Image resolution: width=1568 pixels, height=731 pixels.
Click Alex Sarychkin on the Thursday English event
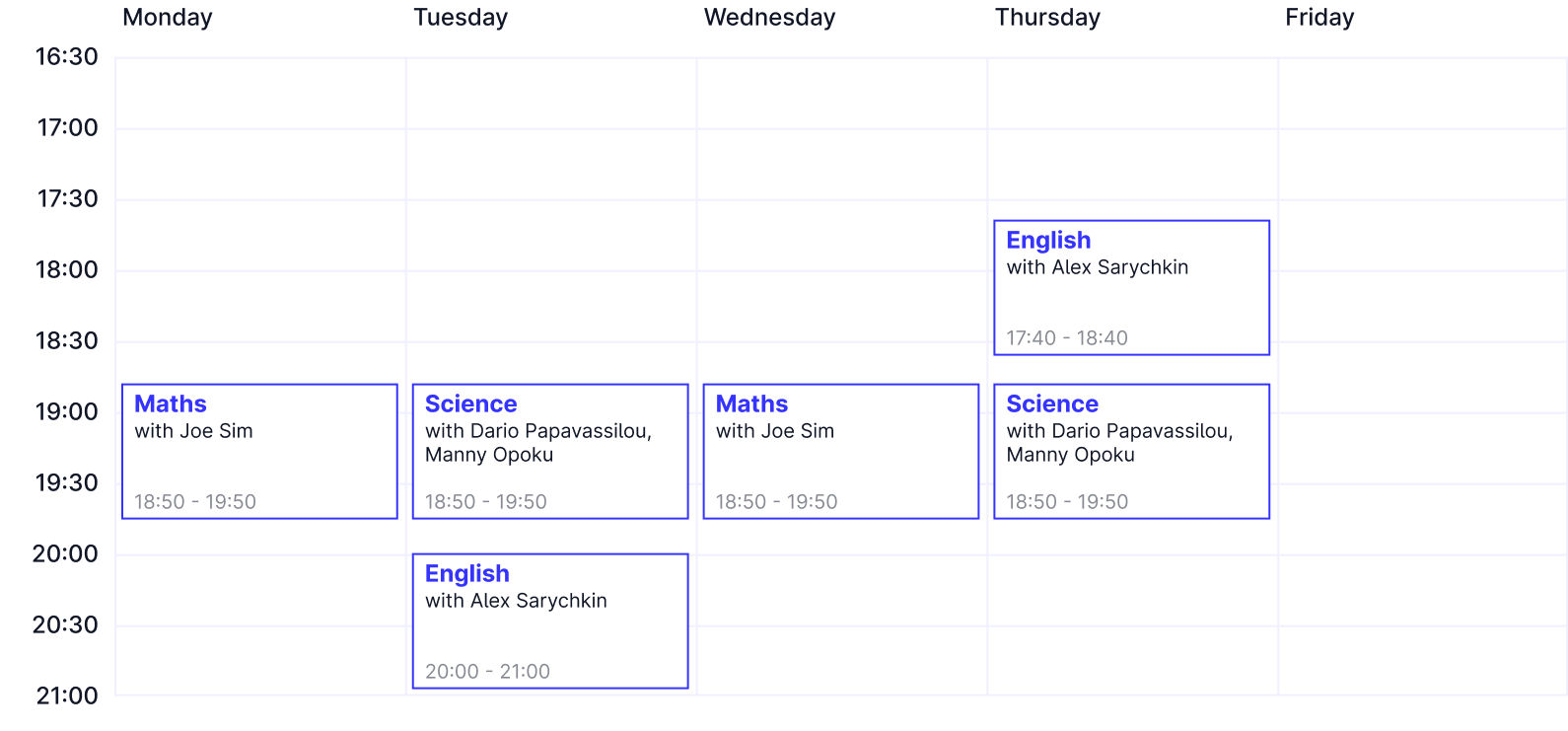(1097, 267)
